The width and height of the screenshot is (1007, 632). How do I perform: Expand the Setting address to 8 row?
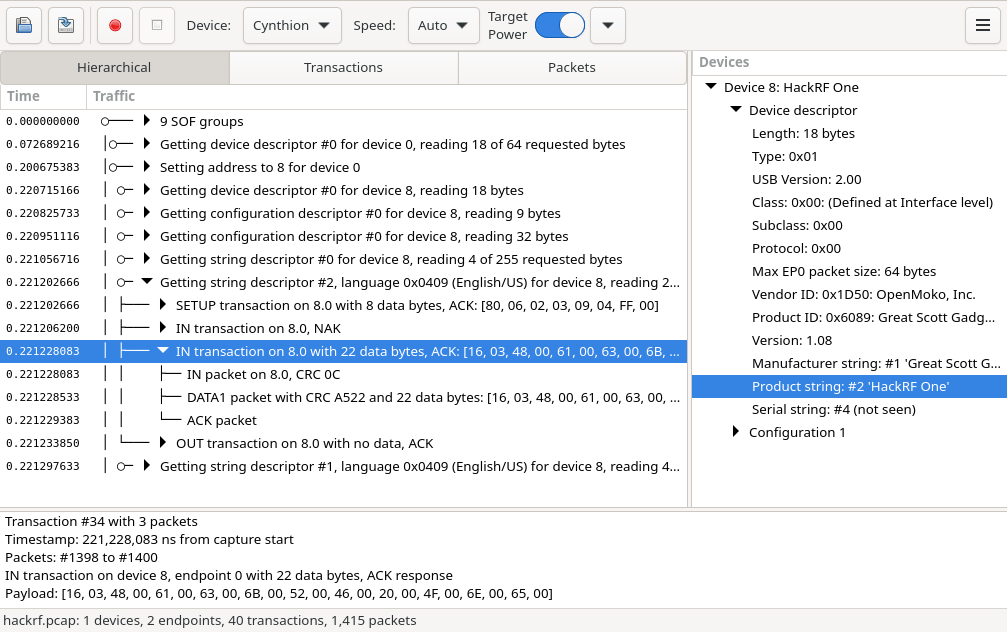click(x=146, y=167)
